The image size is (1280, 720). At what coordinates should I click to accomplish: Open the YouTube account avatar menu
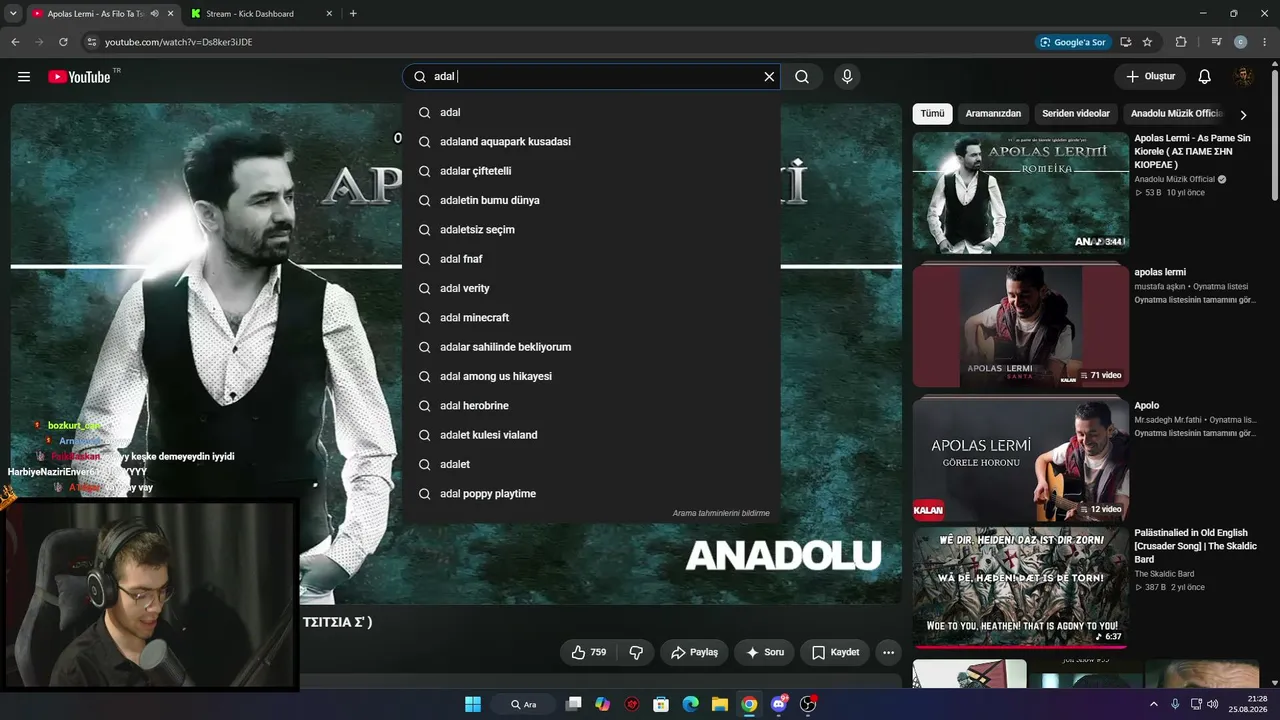point(1244,77)
